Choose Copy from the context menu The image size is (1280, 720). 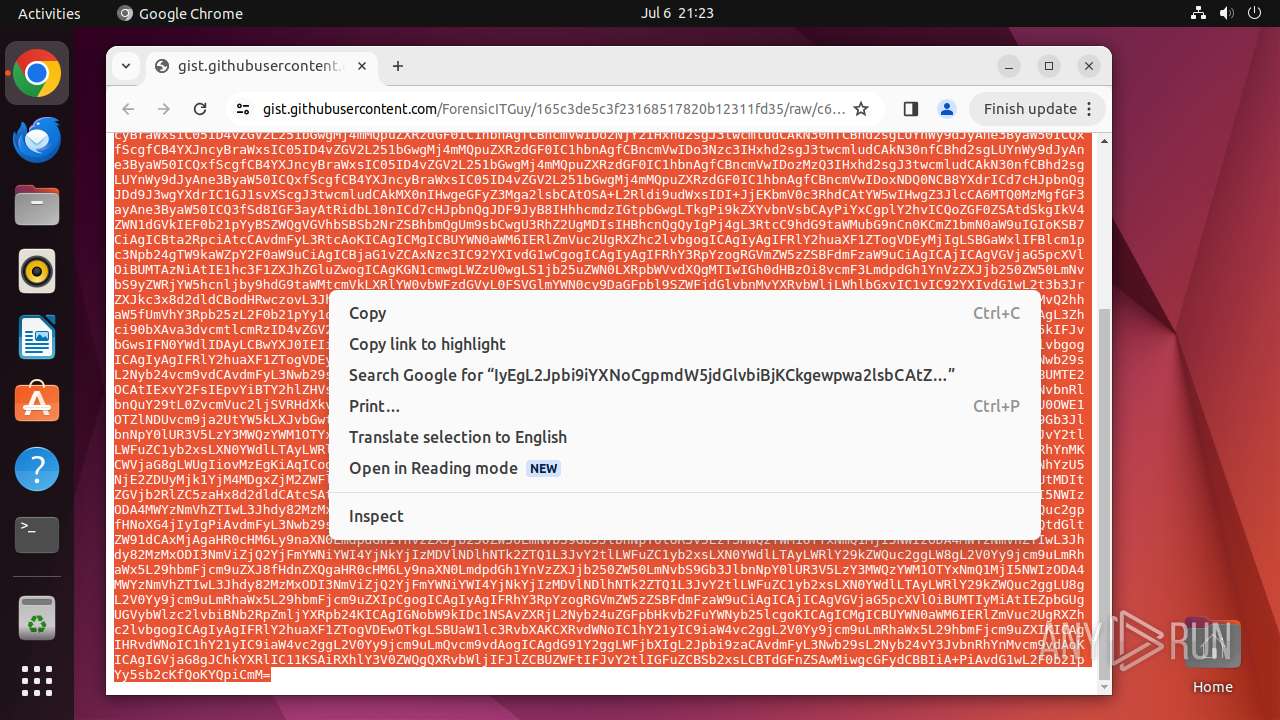pos(684,313)
